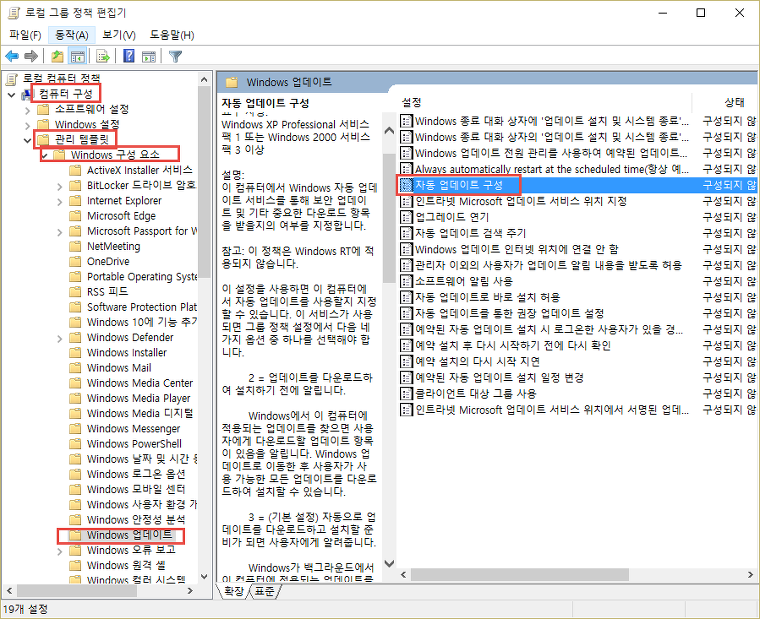Select the 관리 템플릿 folder

81,140
